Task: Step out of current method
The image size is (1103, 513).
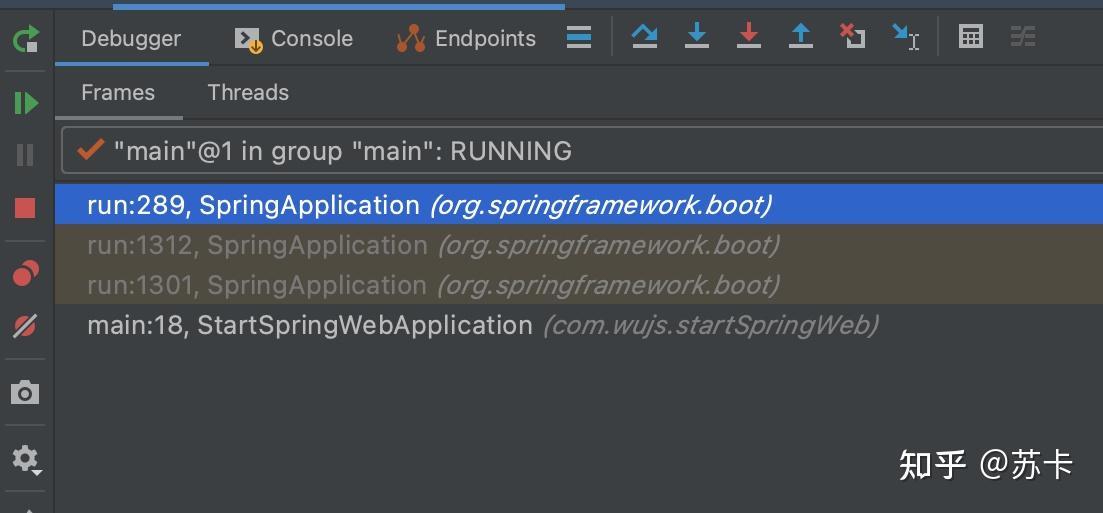Action: tap(801, 36)
